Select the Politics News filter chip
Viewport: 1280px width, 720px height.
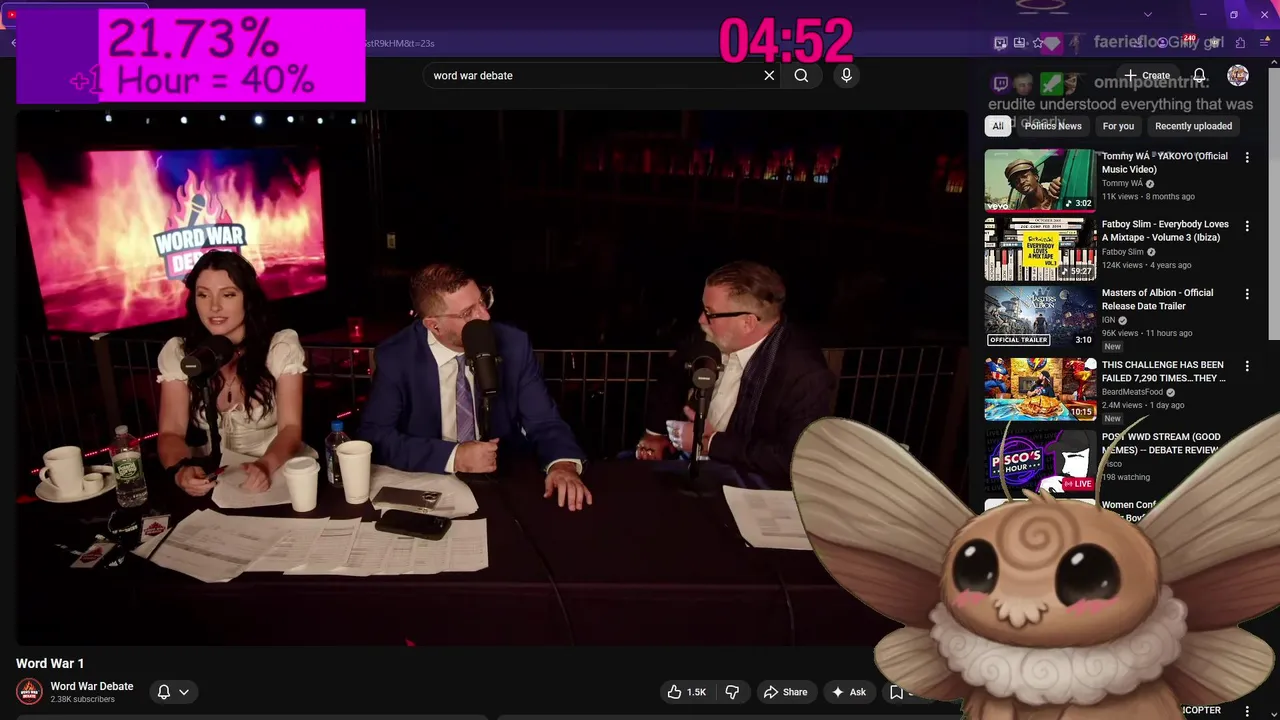pos(1053,126)
